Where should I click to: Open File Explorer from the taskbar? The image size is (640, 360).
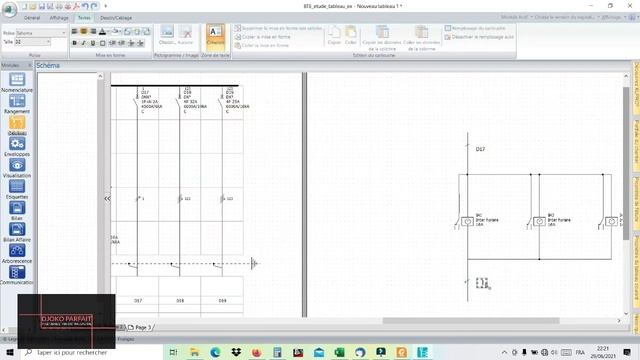(194, 352)
